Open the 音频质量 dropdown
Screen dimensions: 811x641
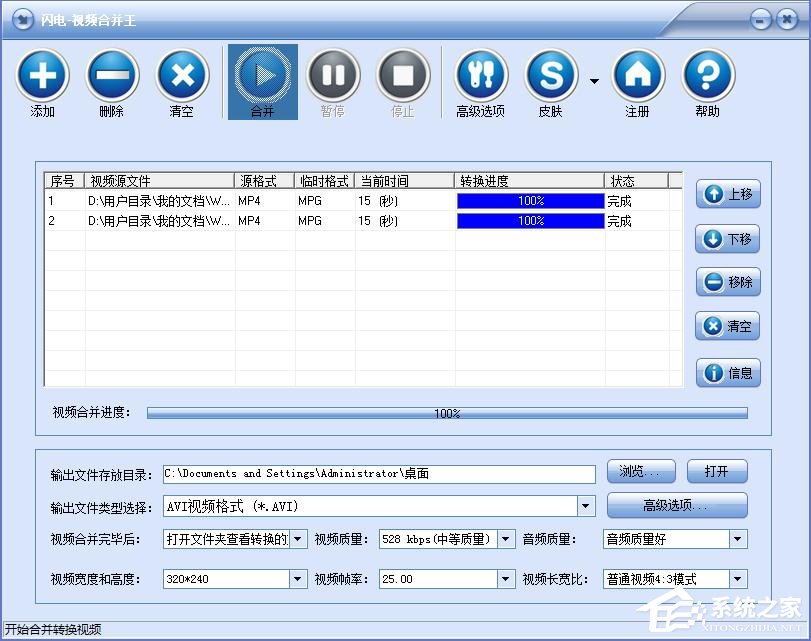736,539
